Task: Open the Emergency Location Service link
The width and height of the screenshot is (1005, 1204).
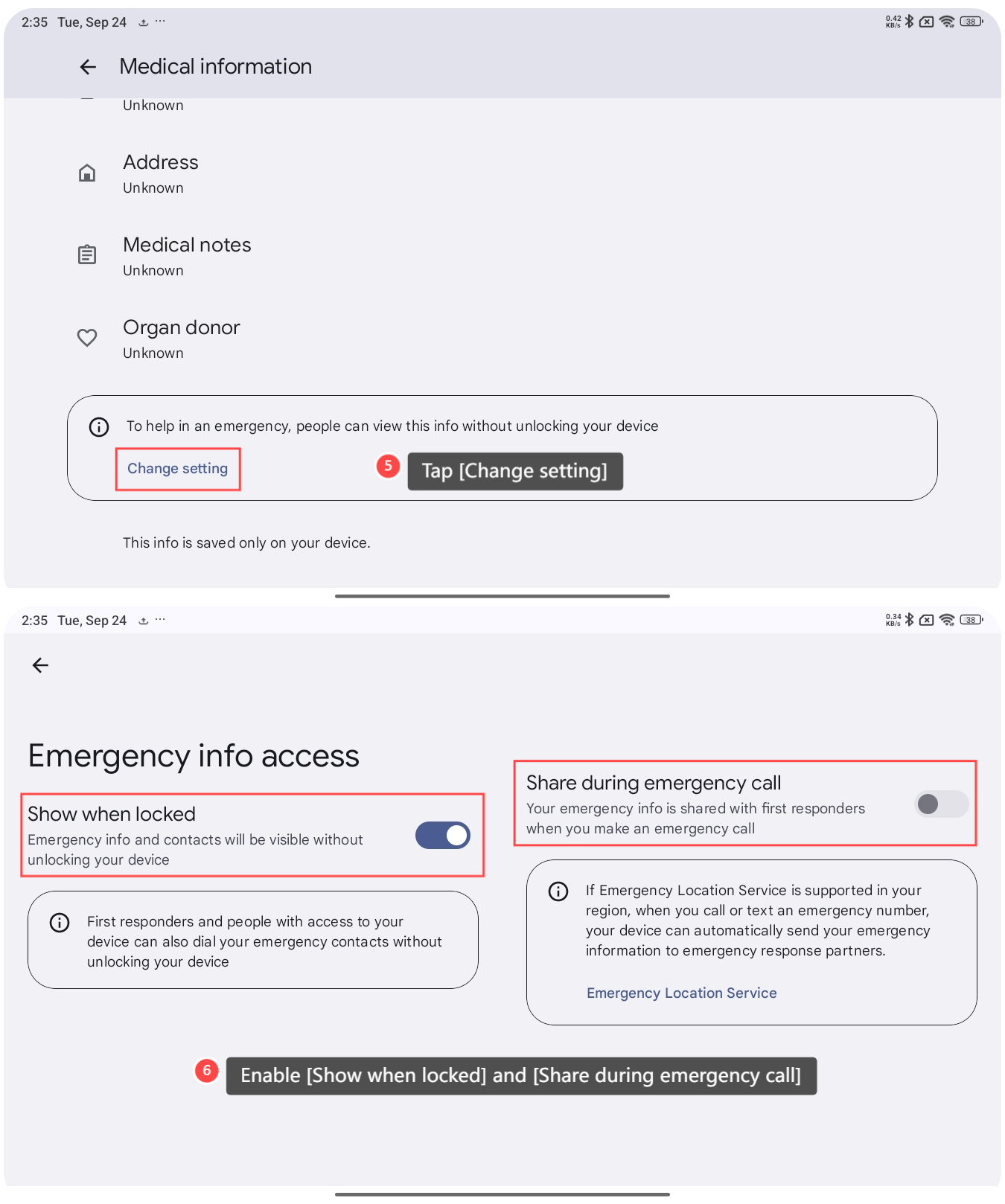Action: [x=681, y=993]
